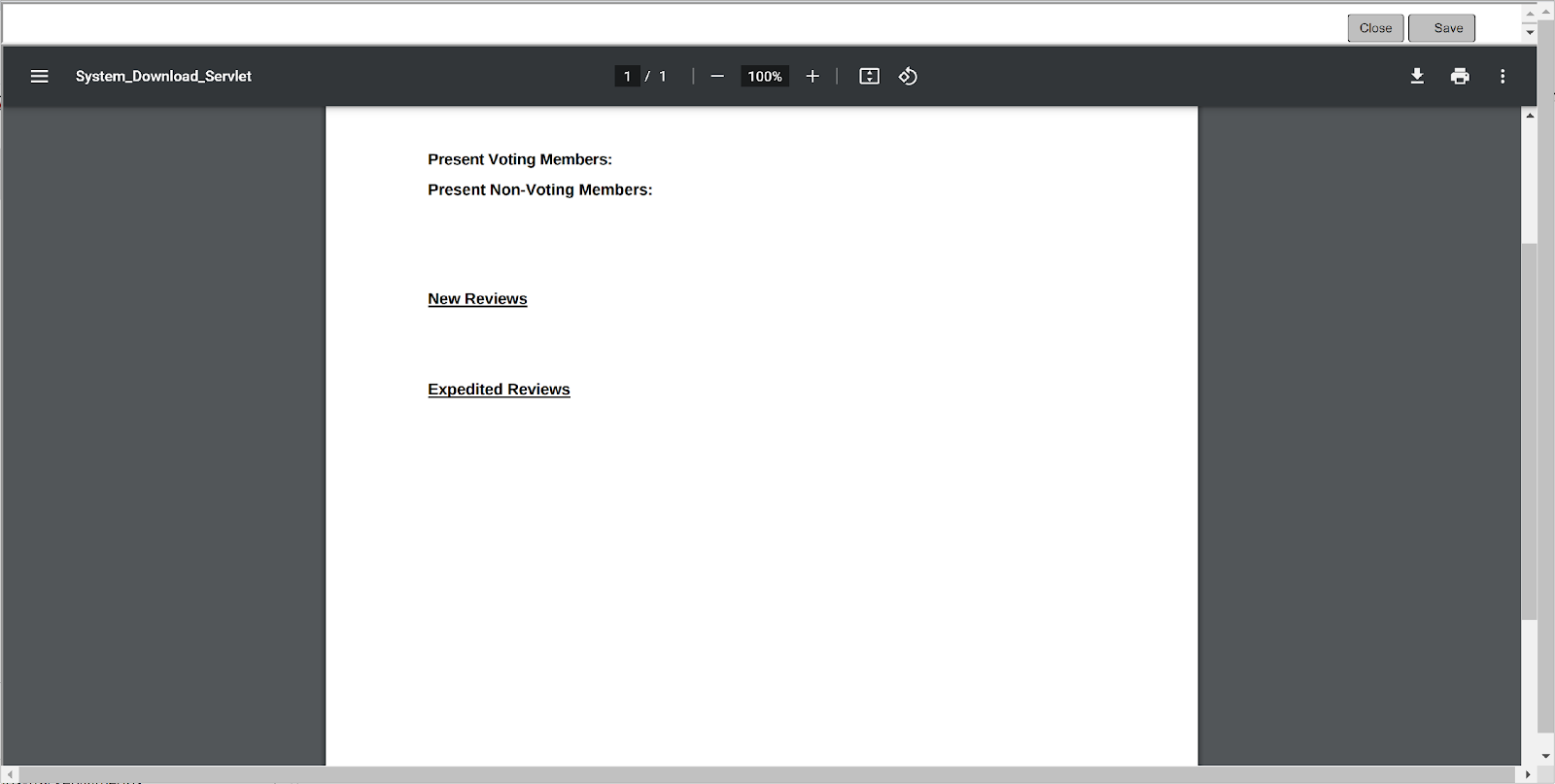Click the zoom out minus icon
The height and width of the screenshot is (784, 1555).
(717, 76)
